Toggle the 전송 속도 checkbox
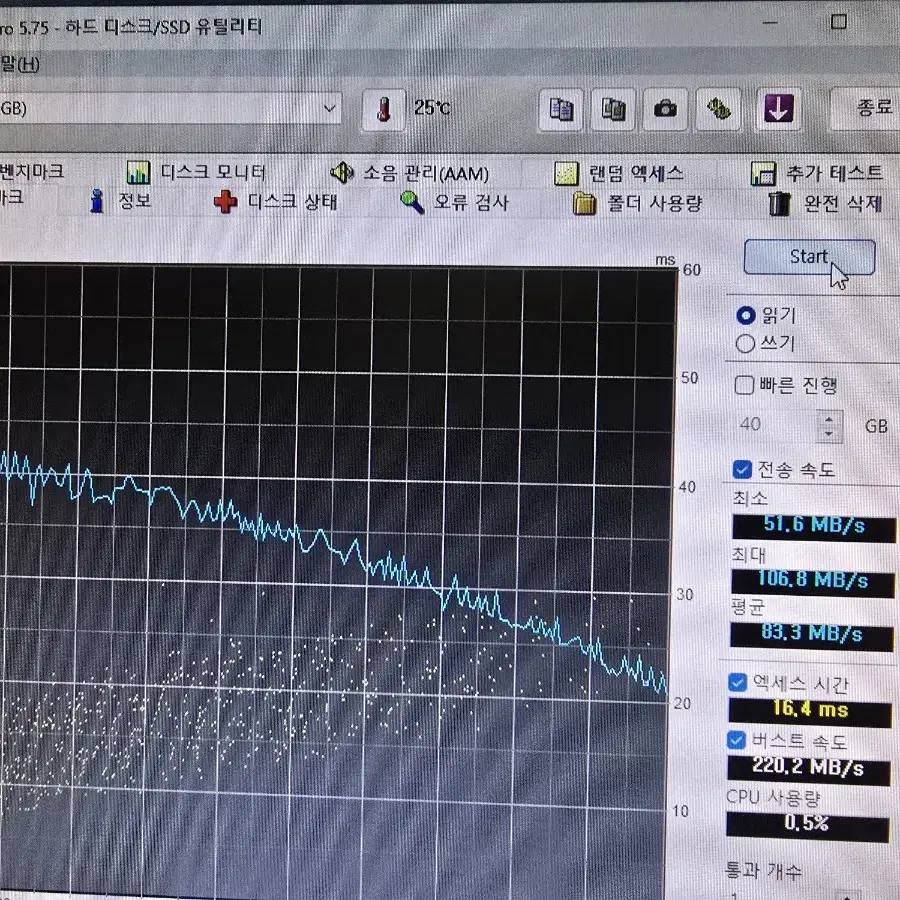This screenshot has width=900, height=900. [742, 470]
